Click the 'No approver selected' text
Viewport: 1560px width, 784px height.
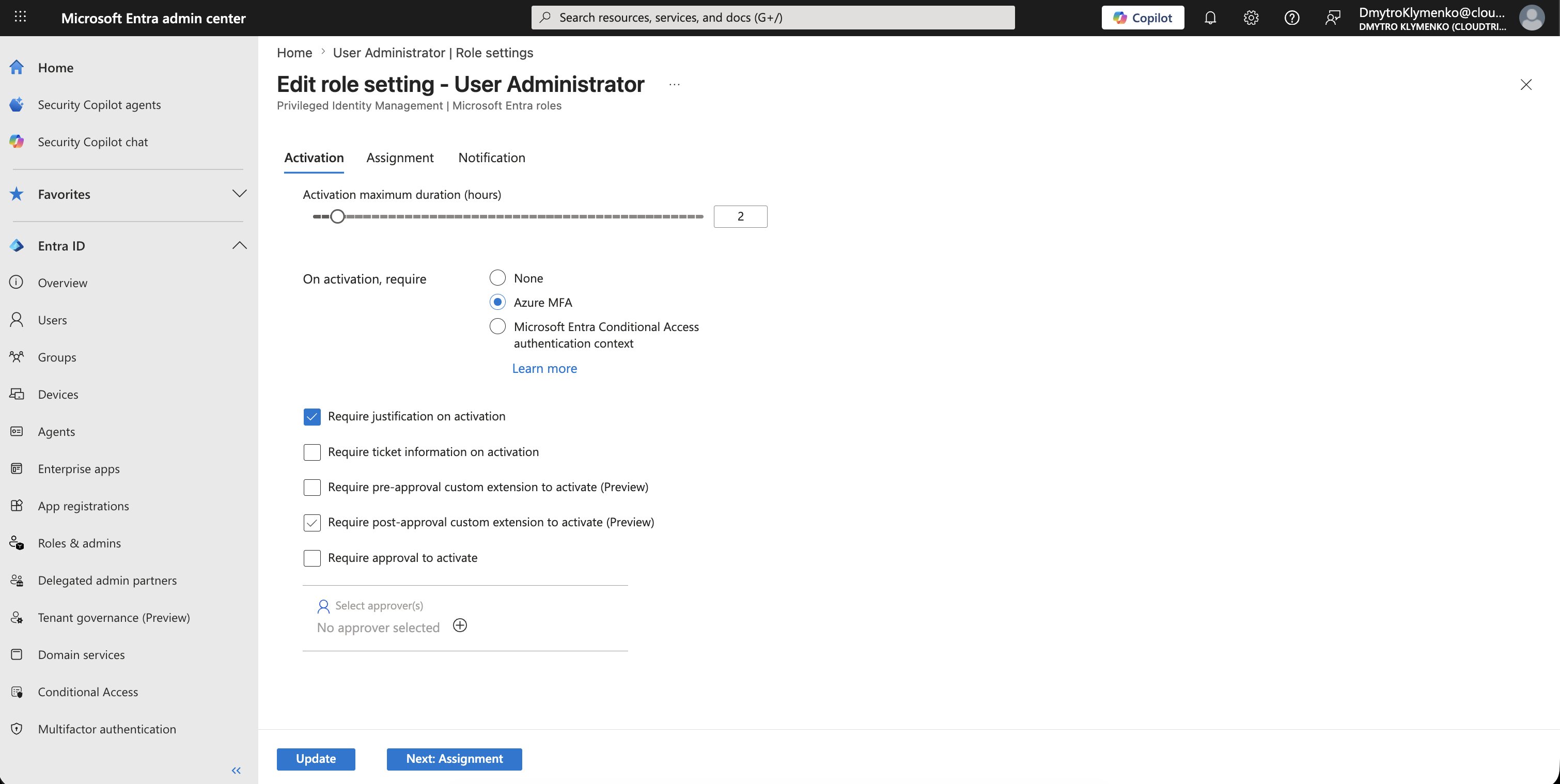click(378, 628)
